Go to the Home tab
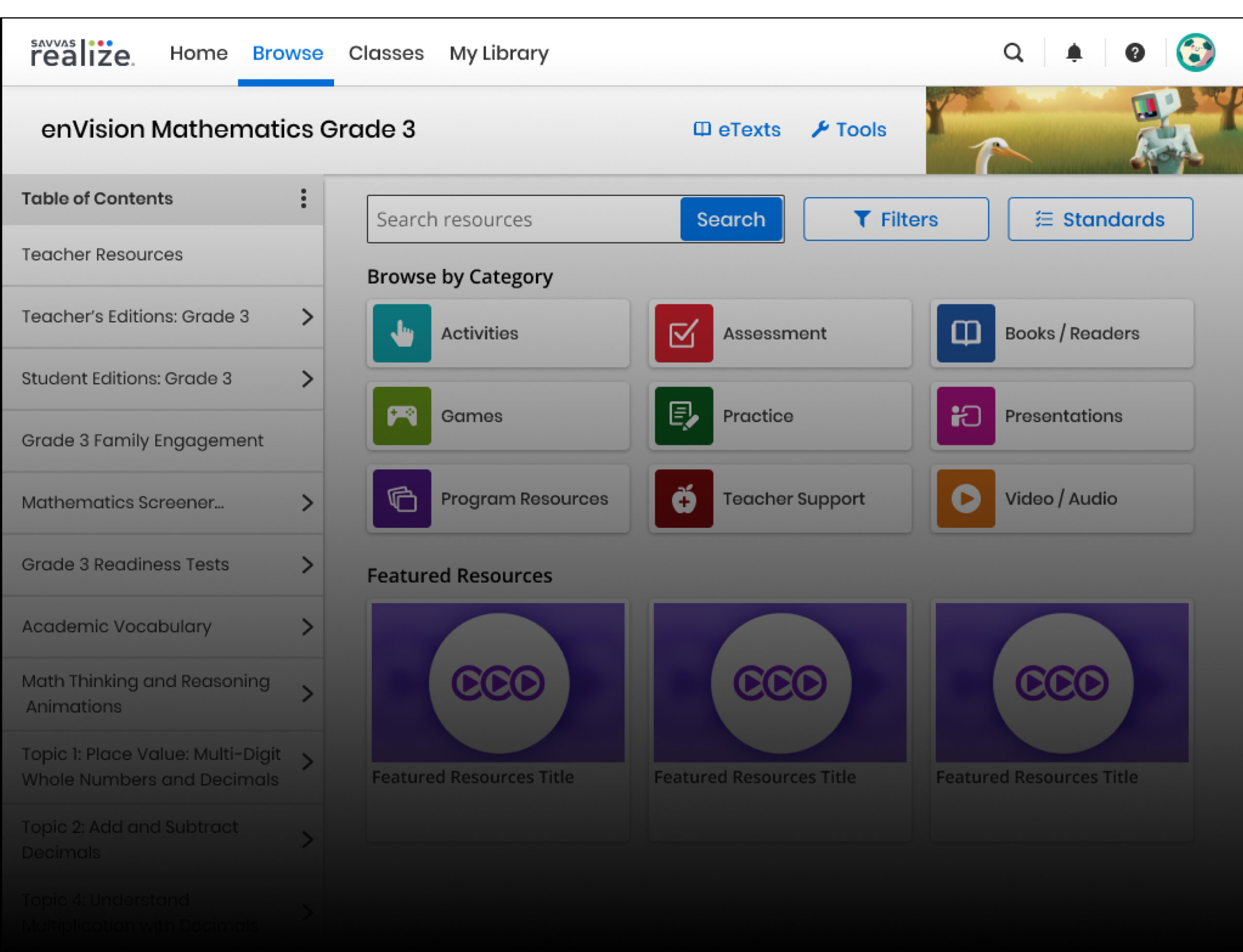The width and height of the screenshot is (1243, 952). point(199,53)
